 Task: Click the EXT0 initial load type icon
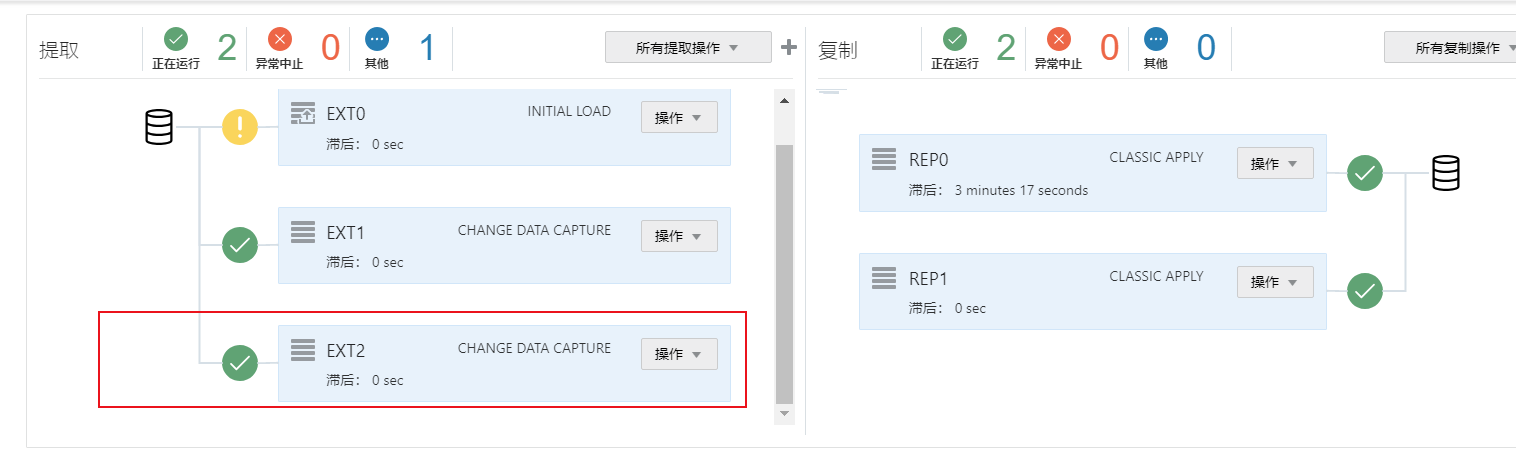pyautogui.click(x=302, y=113)
